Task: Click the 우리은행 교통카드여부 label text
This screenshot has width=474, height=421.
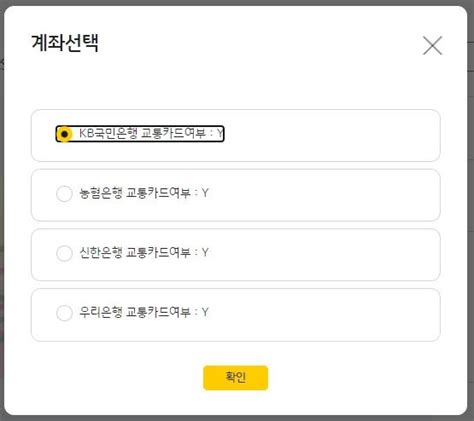Action: (135, 312)
